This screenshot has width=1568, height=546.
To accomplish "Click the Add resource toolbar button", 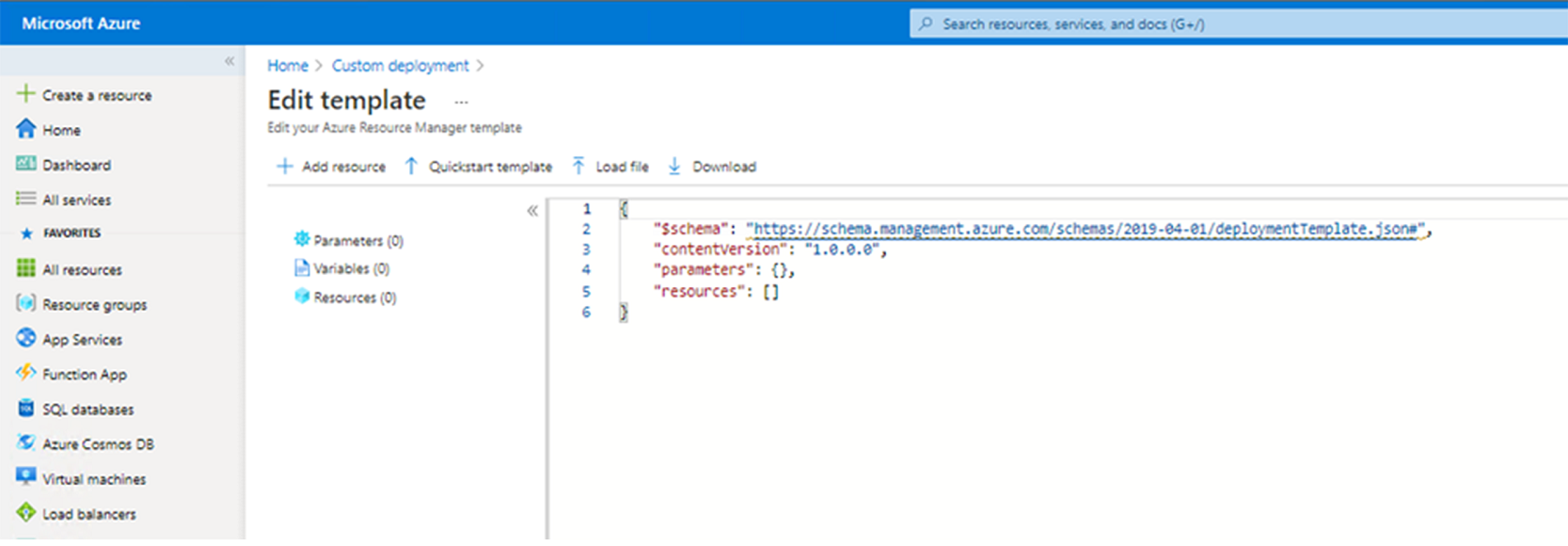I will point(331,167).
